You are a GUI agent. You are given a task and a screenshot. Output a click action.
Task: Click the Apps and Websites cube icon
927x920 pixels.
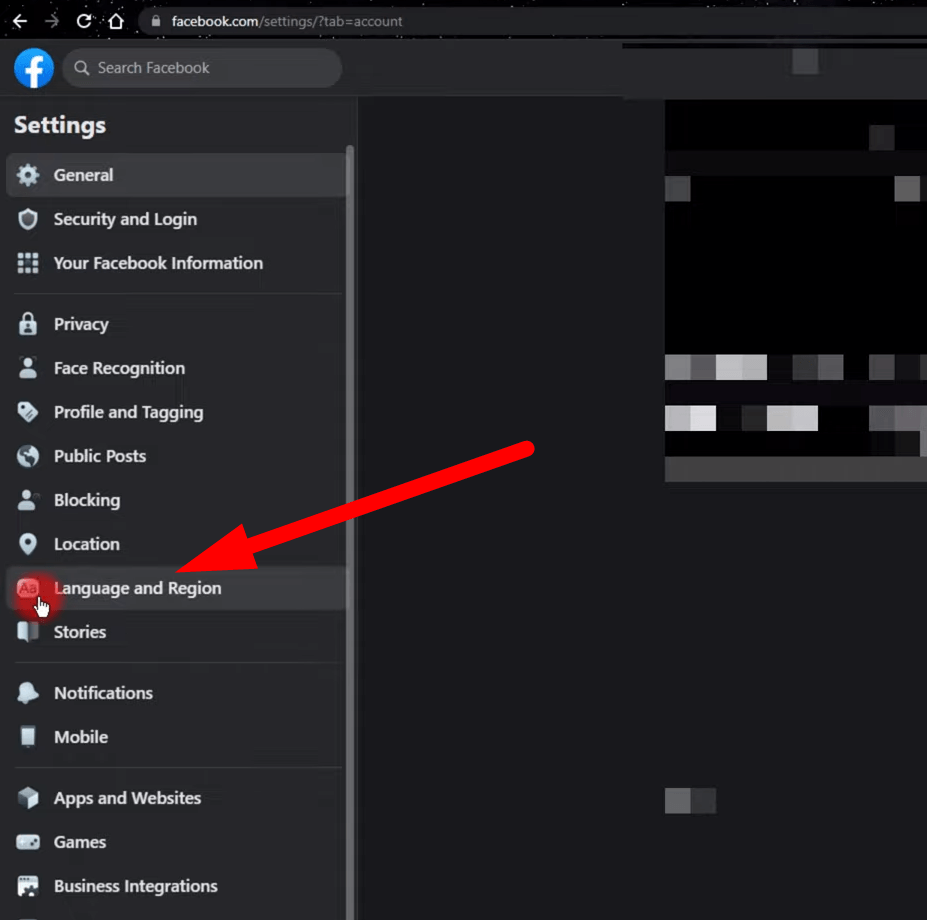(28, 798)
